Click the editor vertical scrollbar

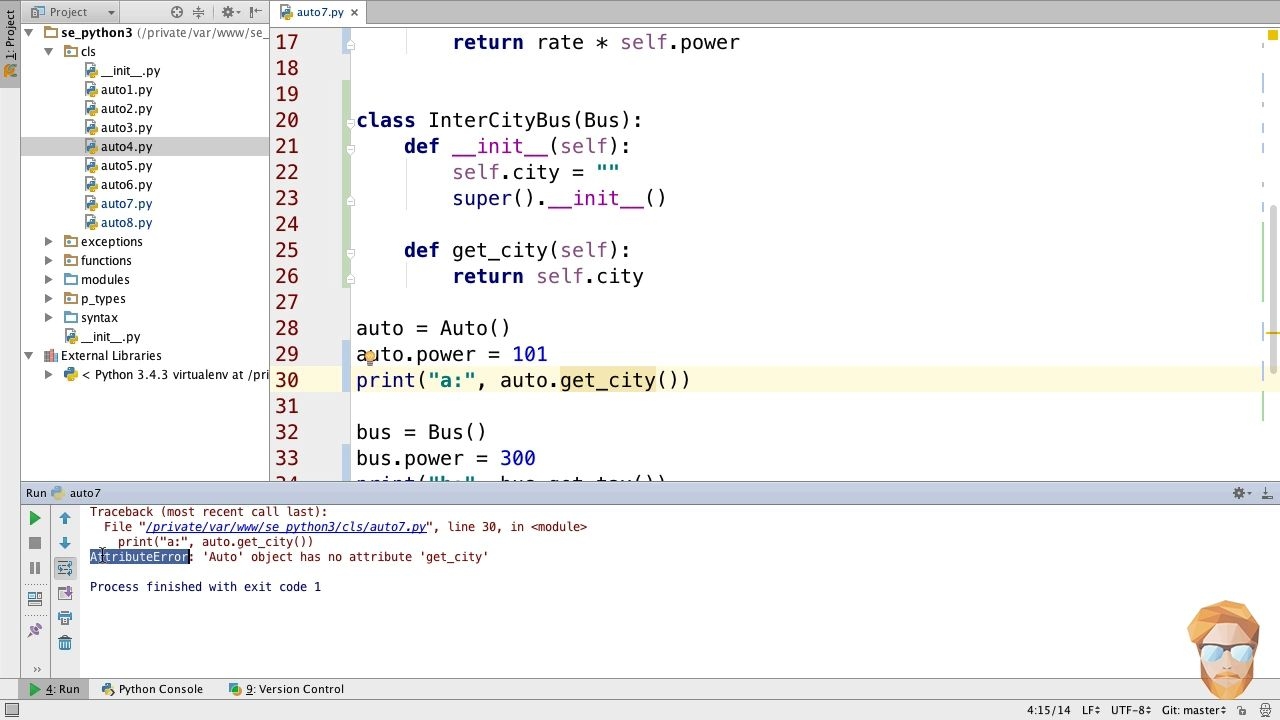(1274, 290)
